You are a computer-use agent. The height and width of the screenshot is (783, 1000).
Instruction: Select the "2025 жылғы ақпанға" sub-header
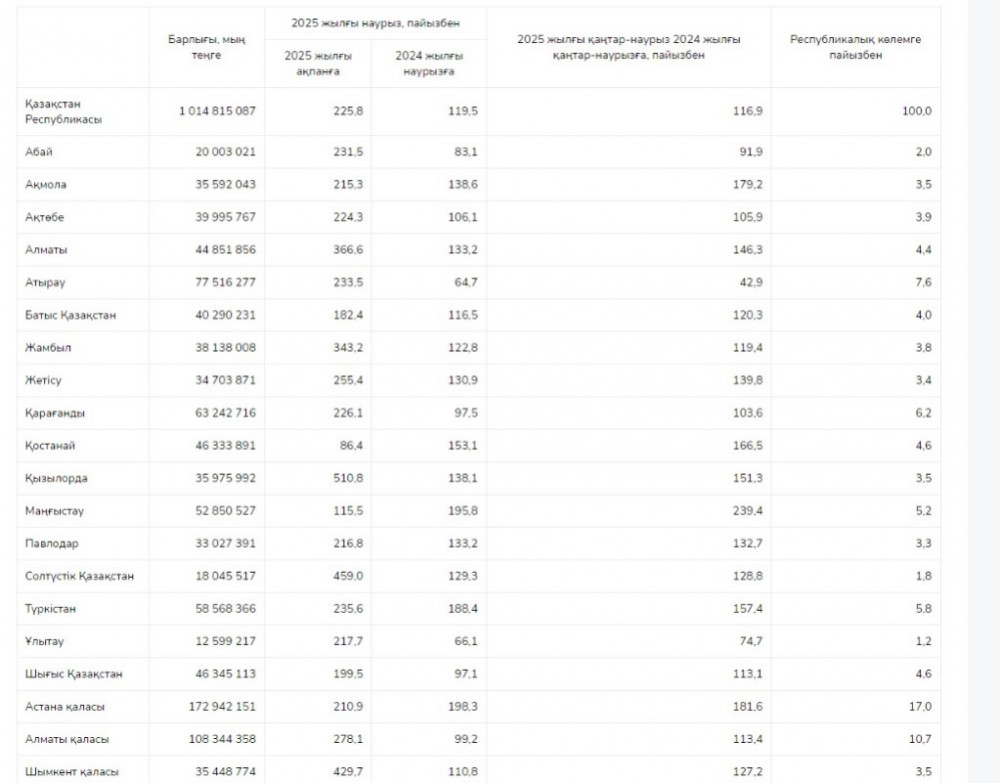[319, 64]
